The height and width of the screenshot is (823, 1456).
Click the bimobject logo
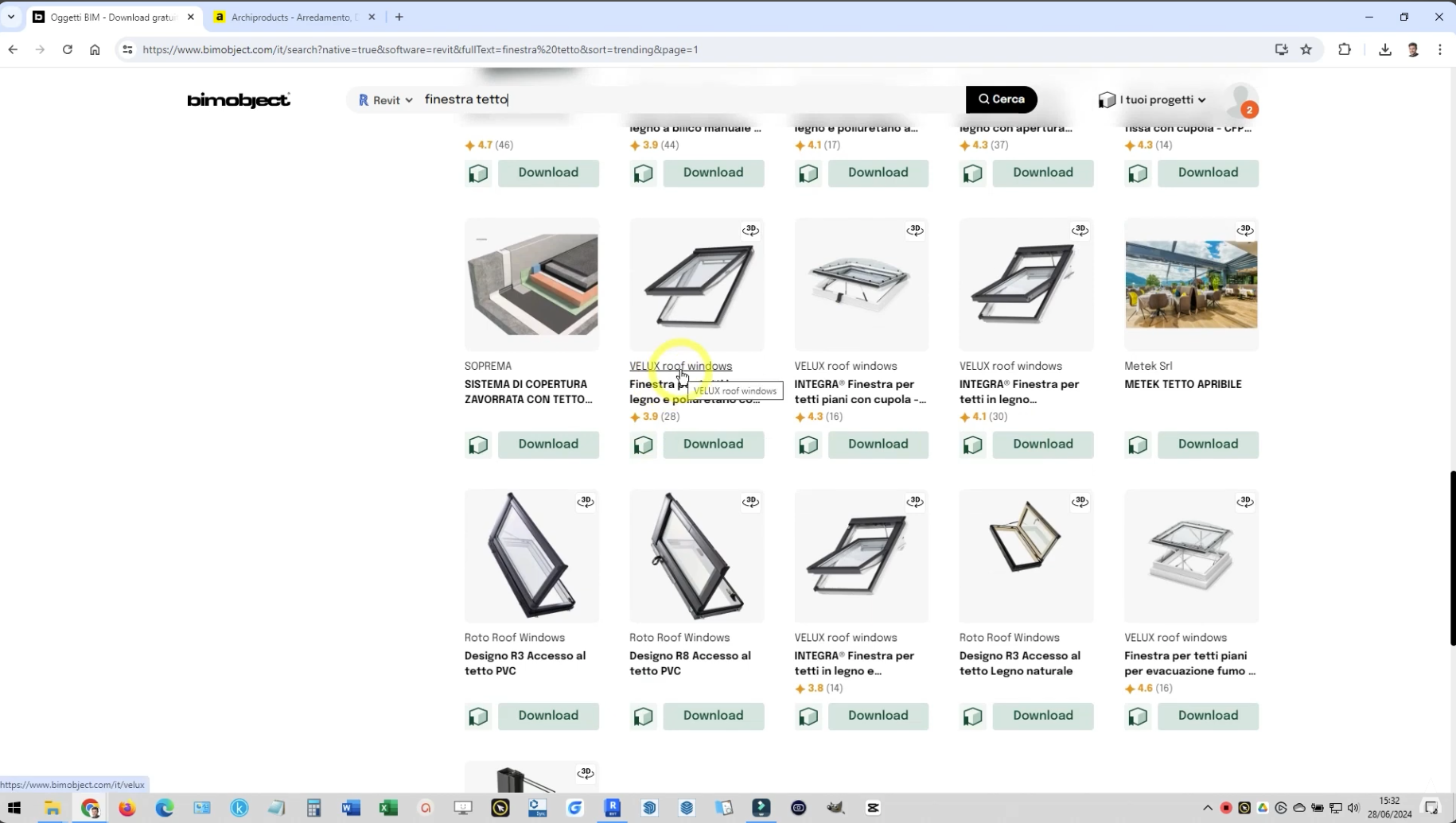[x=239, y=100]
